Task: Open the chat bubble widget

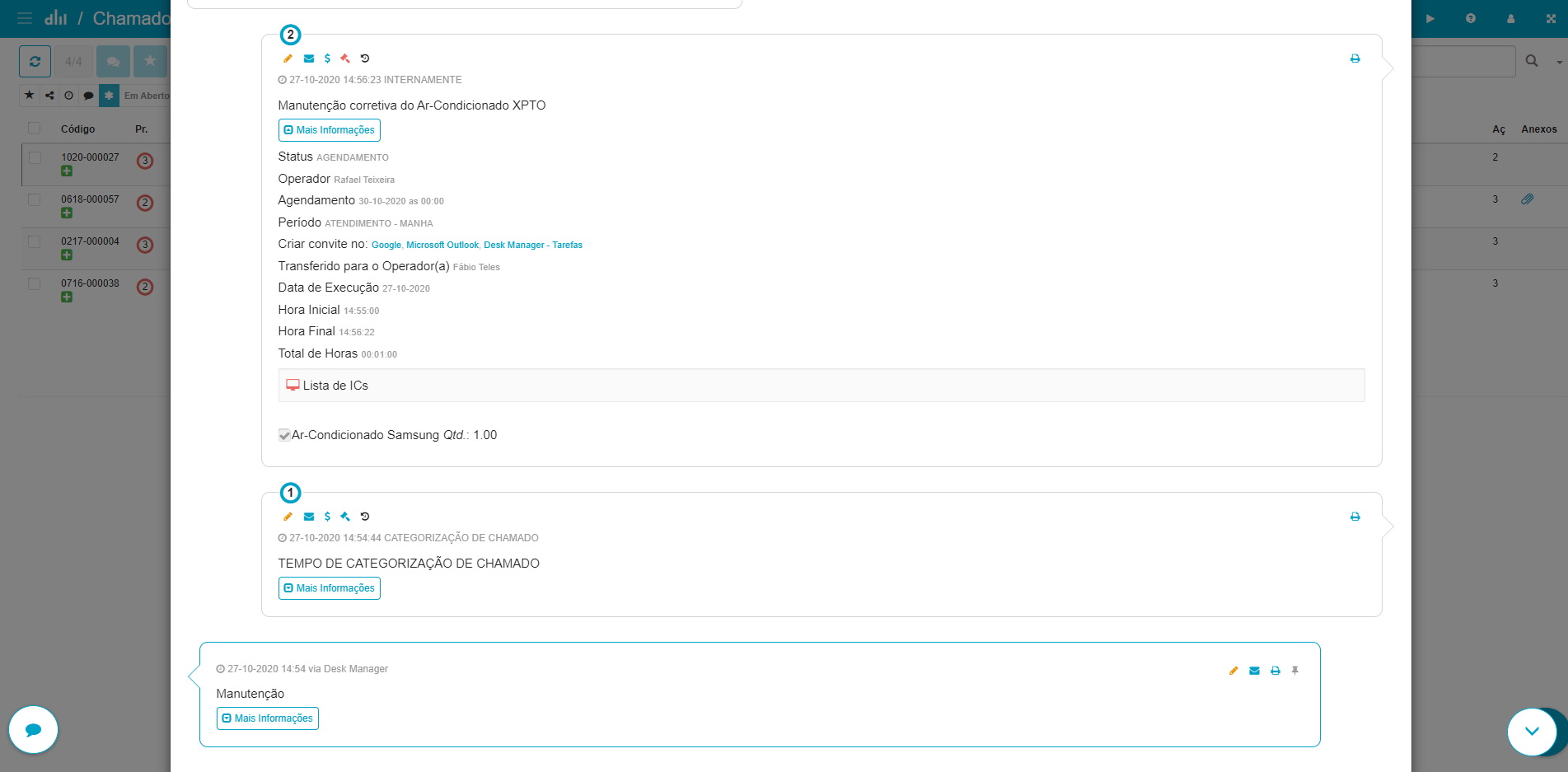Action: coord(33,730)
